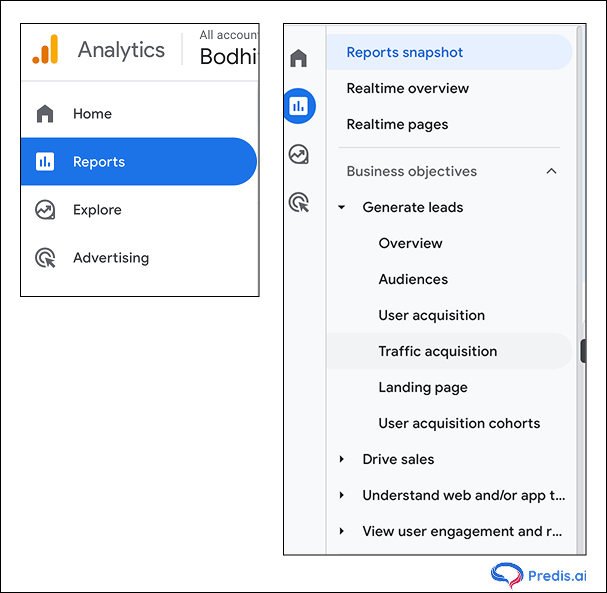Click the Home icon in left panel

coord(45,114)
